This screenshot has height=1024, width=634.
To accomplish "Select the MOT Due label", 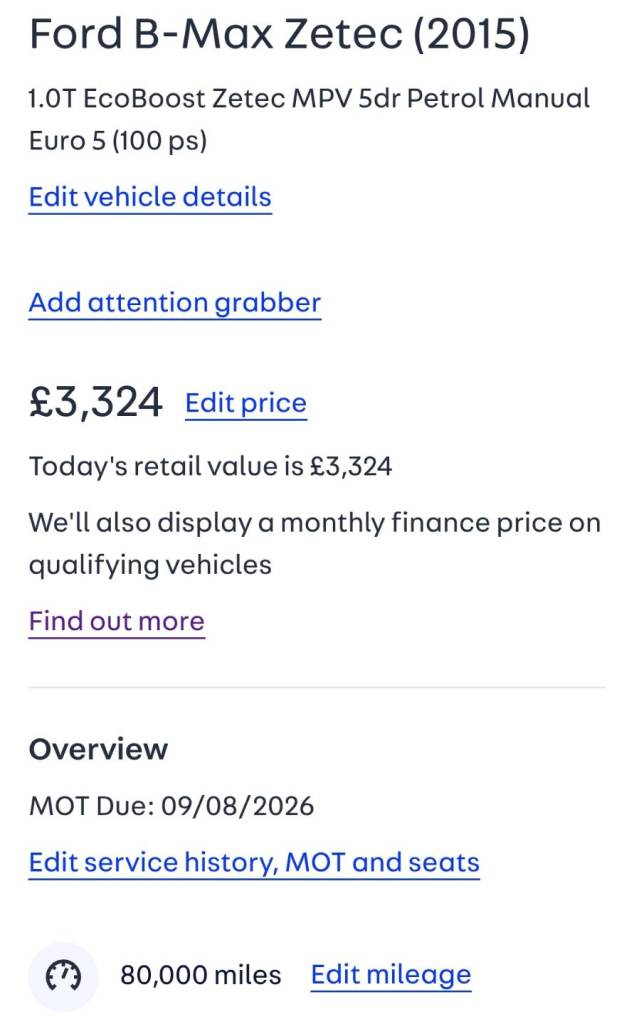I will [x=86, y=805].
